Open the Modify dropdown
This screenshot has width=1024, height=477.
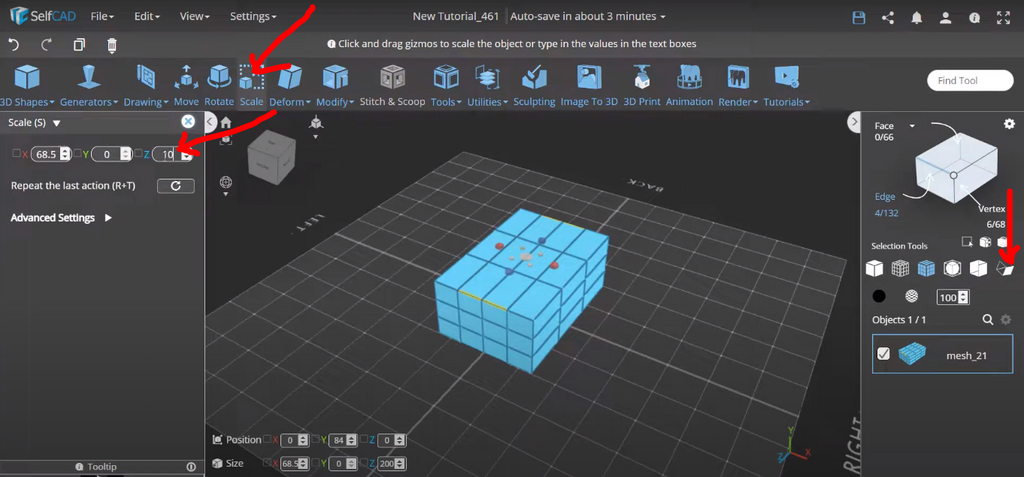(335, 85)
